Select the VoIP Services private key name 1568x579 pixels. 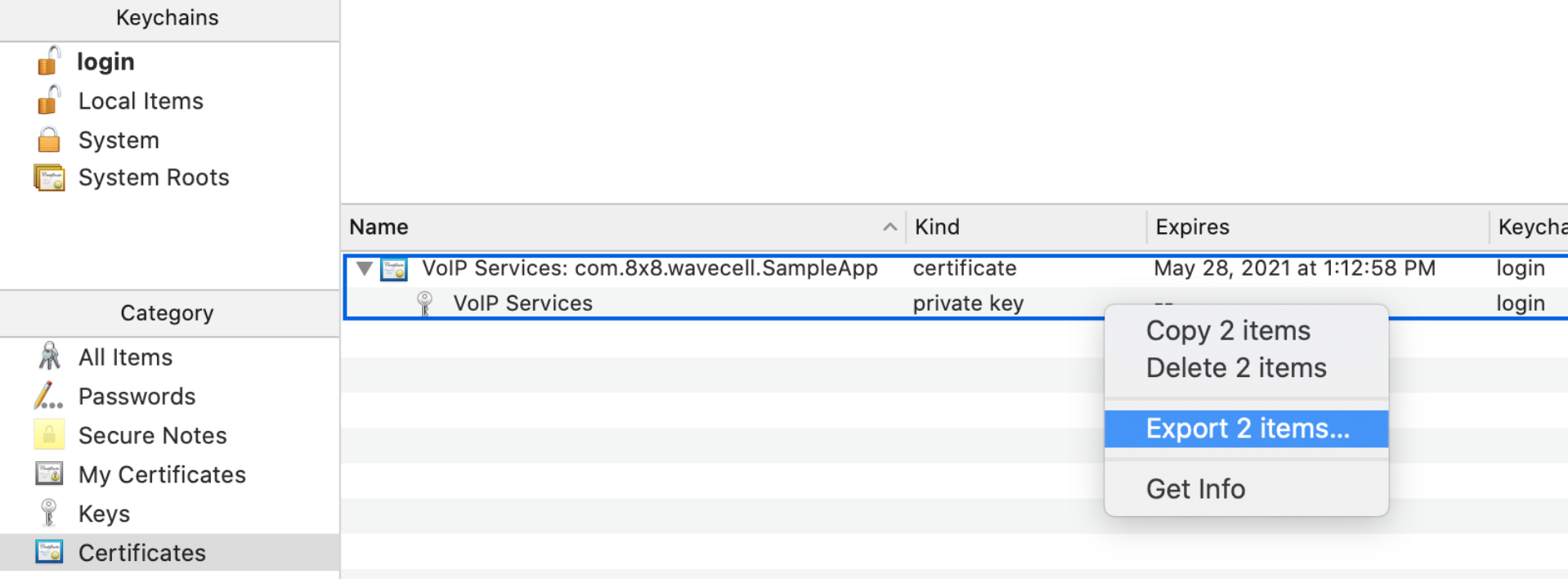coord(523,303)
